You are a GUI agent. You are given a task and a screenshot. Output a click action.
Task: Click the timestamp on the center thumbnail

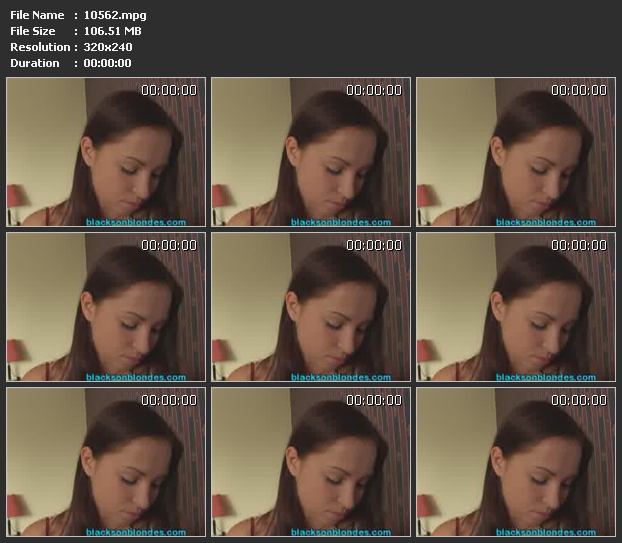(374, 245)
